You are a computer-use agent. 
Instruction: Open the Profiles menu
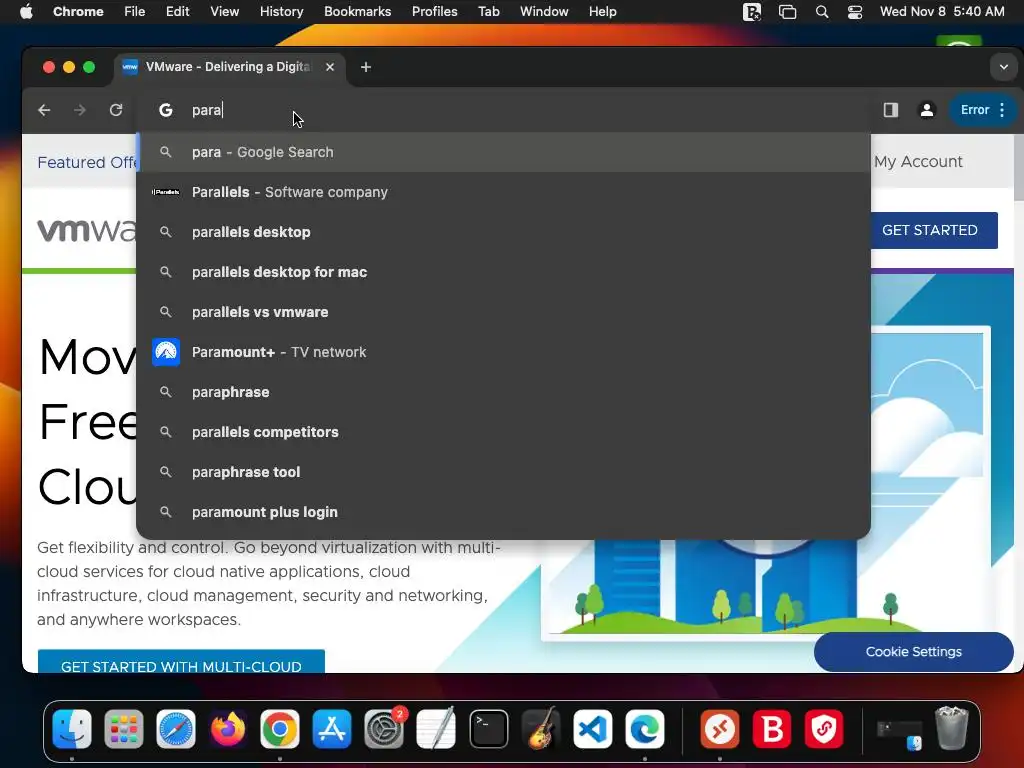coord(434,12)
